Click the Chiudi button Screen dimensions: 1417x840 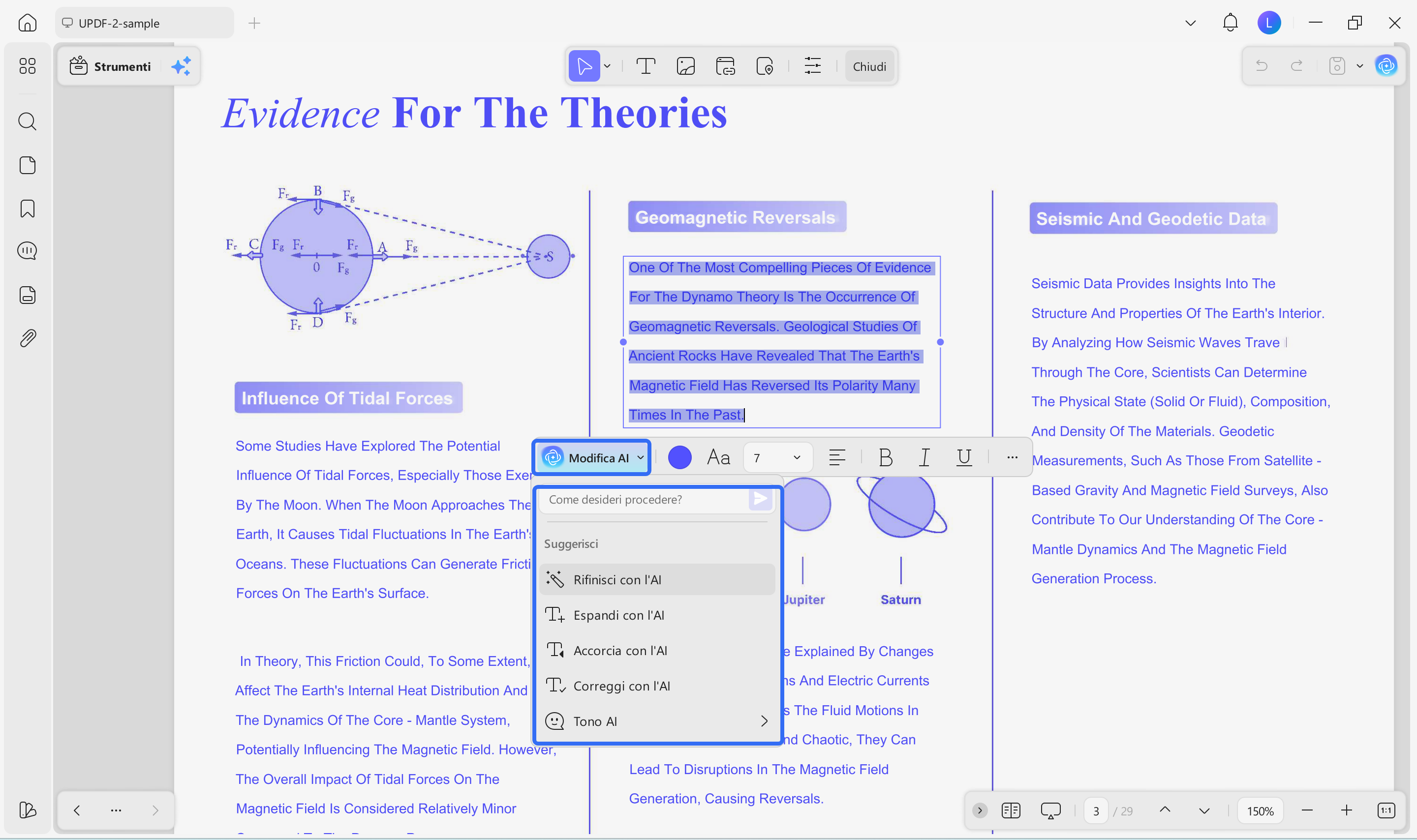869,66
